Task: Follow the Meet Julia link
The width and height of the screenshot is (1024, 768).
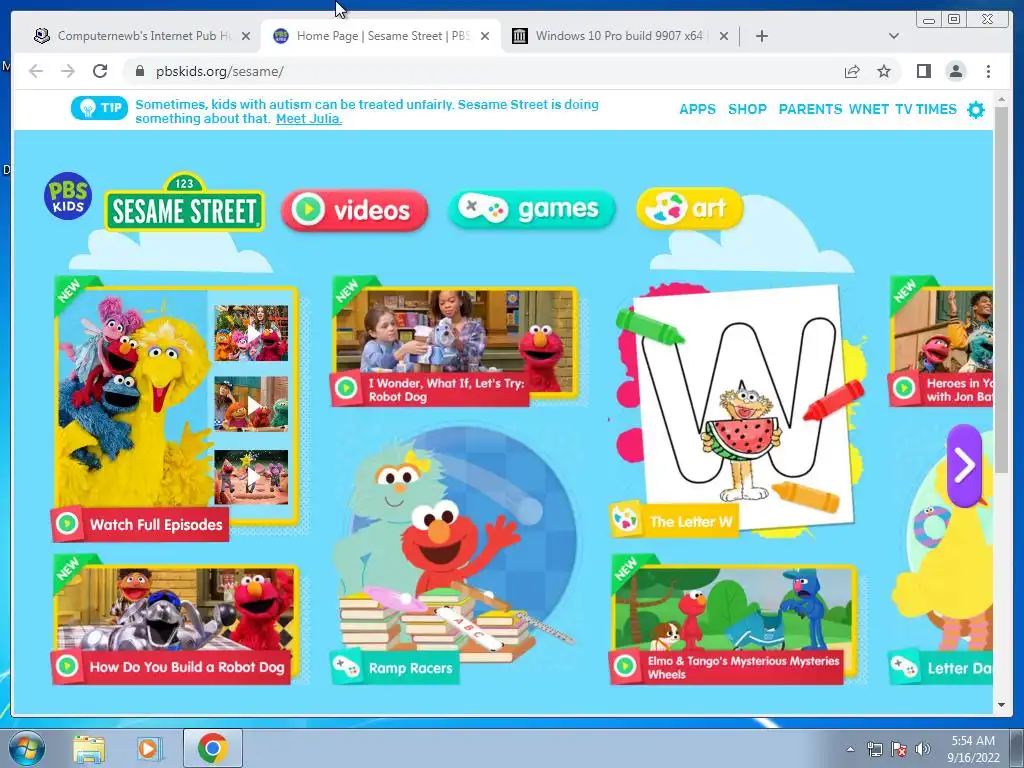Action: 309,119
